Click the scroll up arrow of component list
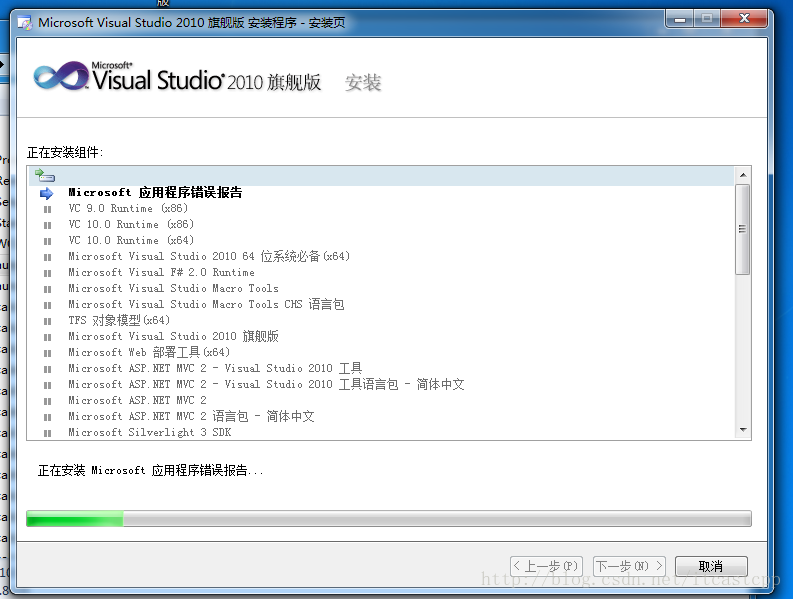The image size is (793, 599). (743, 175)
